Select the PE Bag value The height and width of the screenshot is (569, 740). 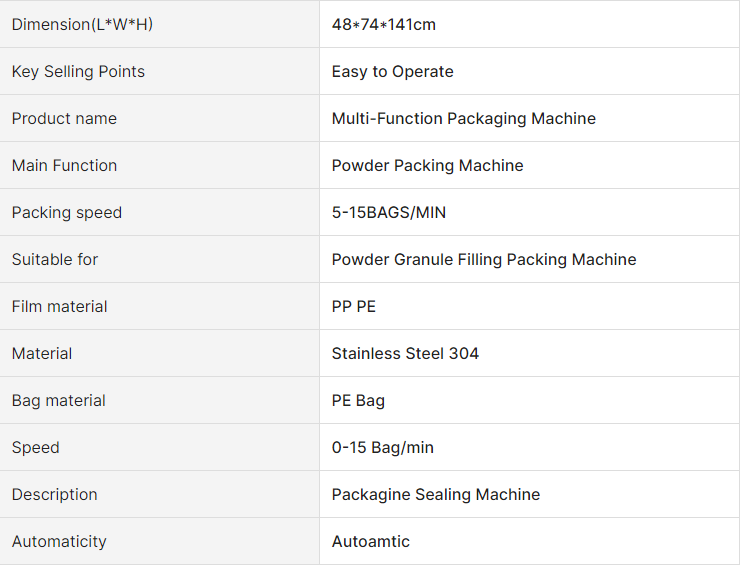click(358, 401)
